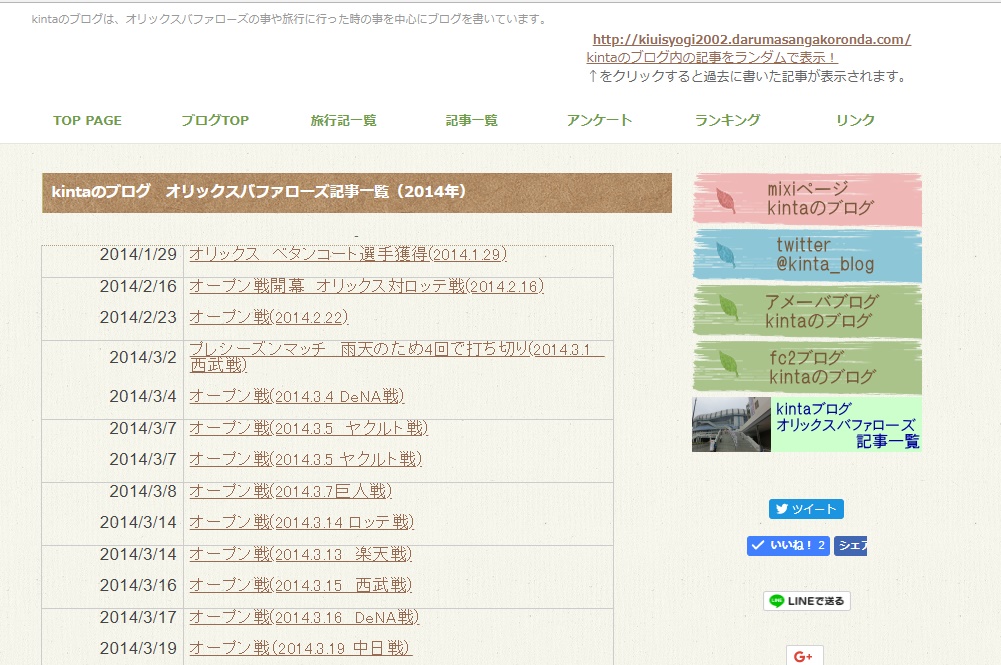Select 記事一覧 in navigation bar

pos(472,120)
